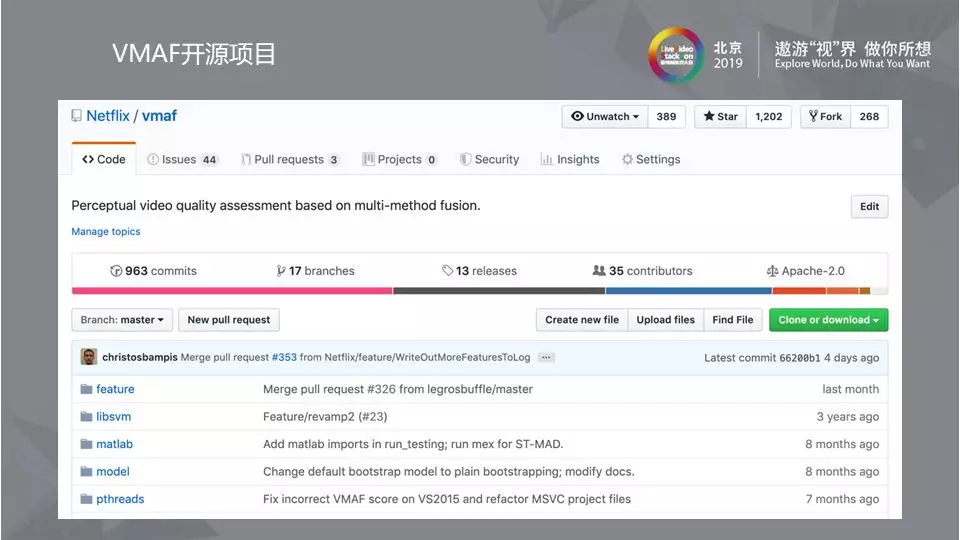Viewport: 960px width, 540px height.
Task: Click the model row folder icon
Action: 86,471
